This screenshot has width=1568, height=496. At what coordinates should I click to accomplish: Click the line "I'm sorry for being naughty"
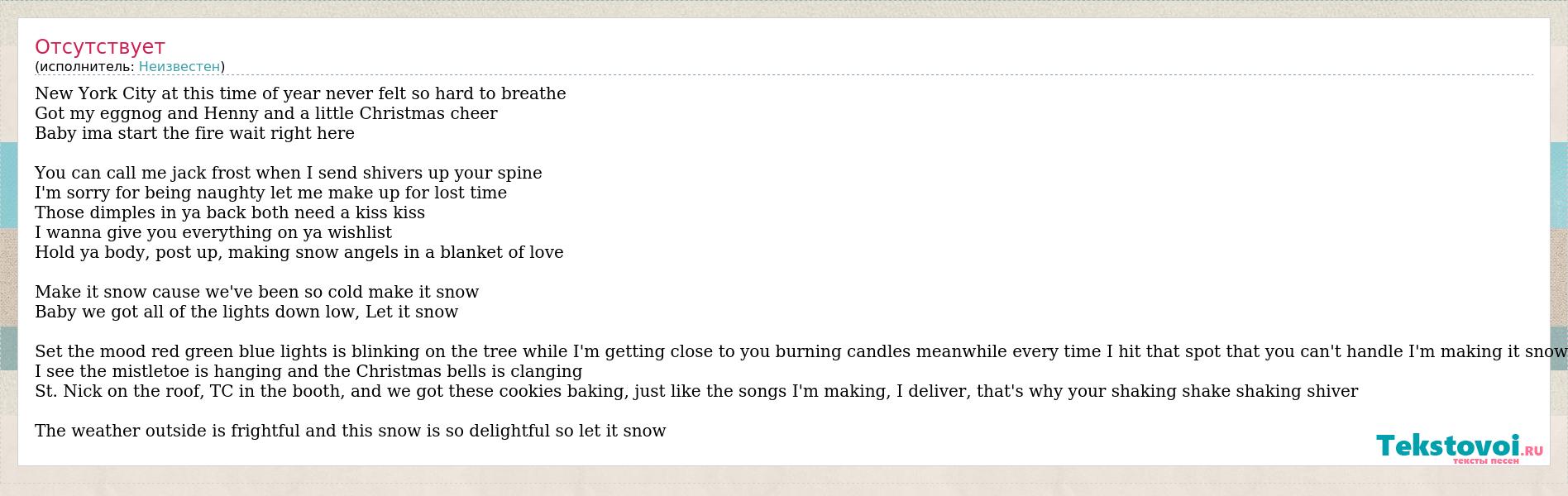tap(270, 193)
